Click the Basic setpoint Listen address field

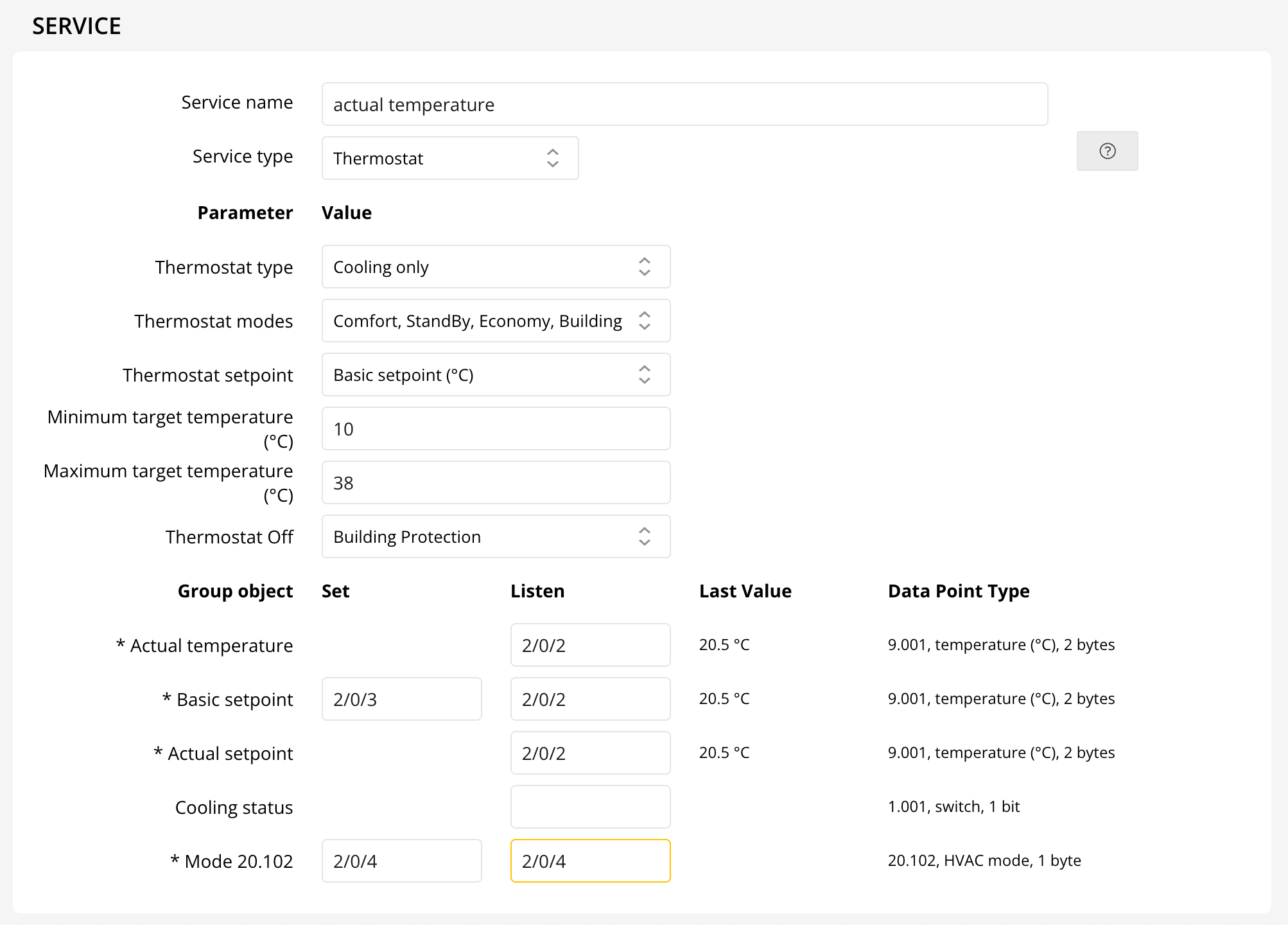[x=590, y=699]
